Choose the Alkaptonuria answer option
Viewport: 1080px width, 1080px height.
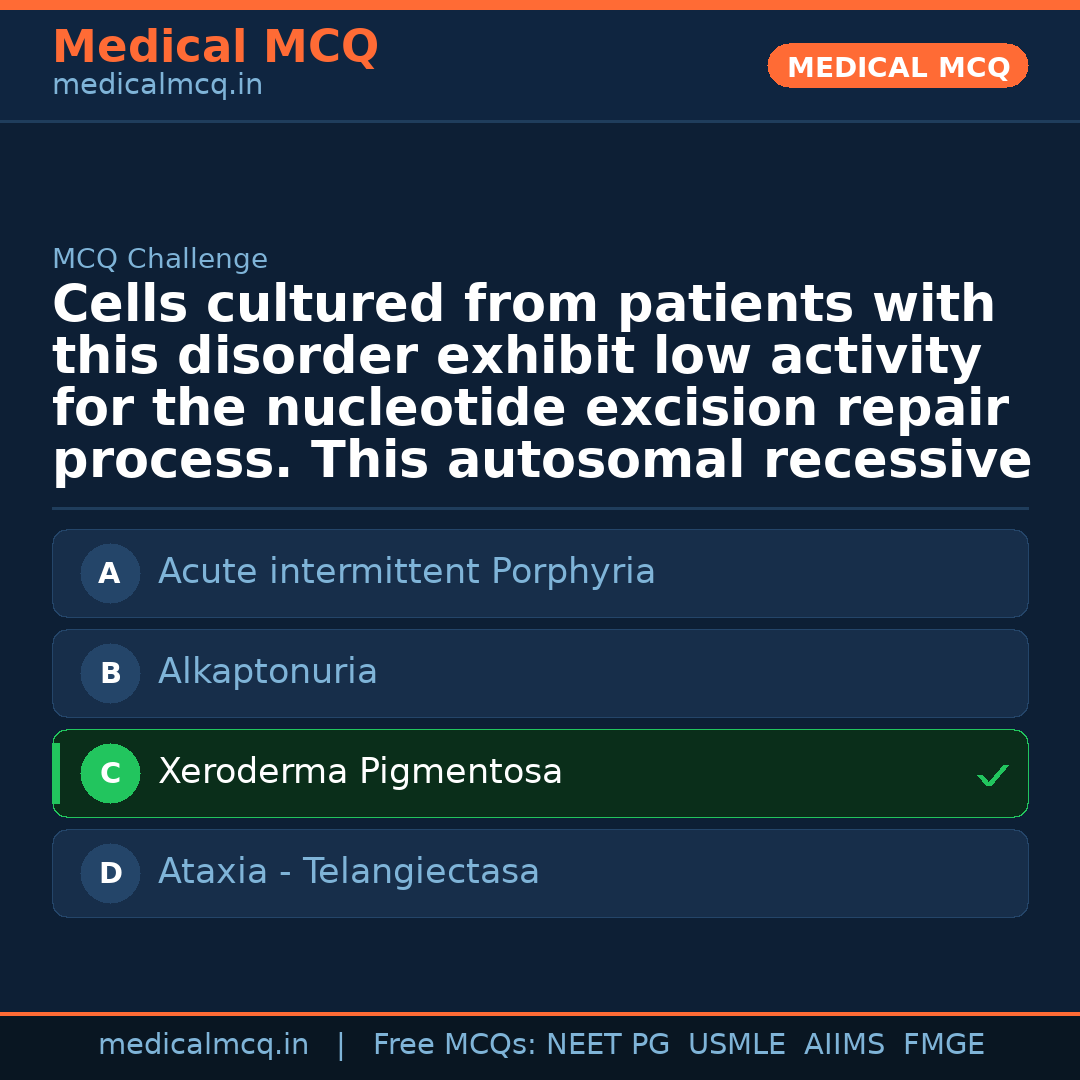268,672
